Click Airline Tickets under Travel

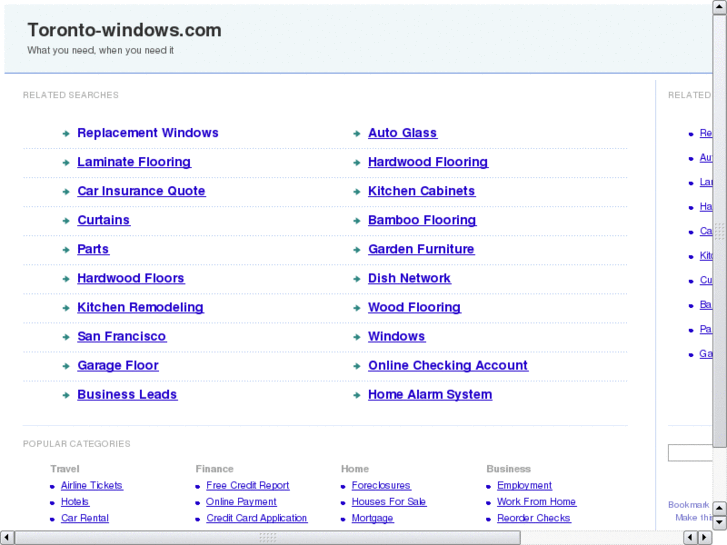coord(92,486)
